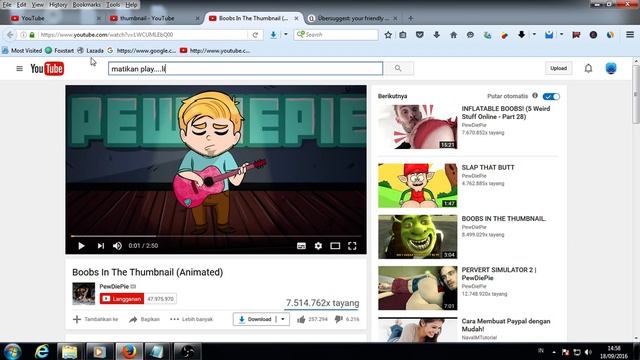The width and height of the screenshot is (640, 360).
Task: Reload the page
Action: click(x=255, y=35)
